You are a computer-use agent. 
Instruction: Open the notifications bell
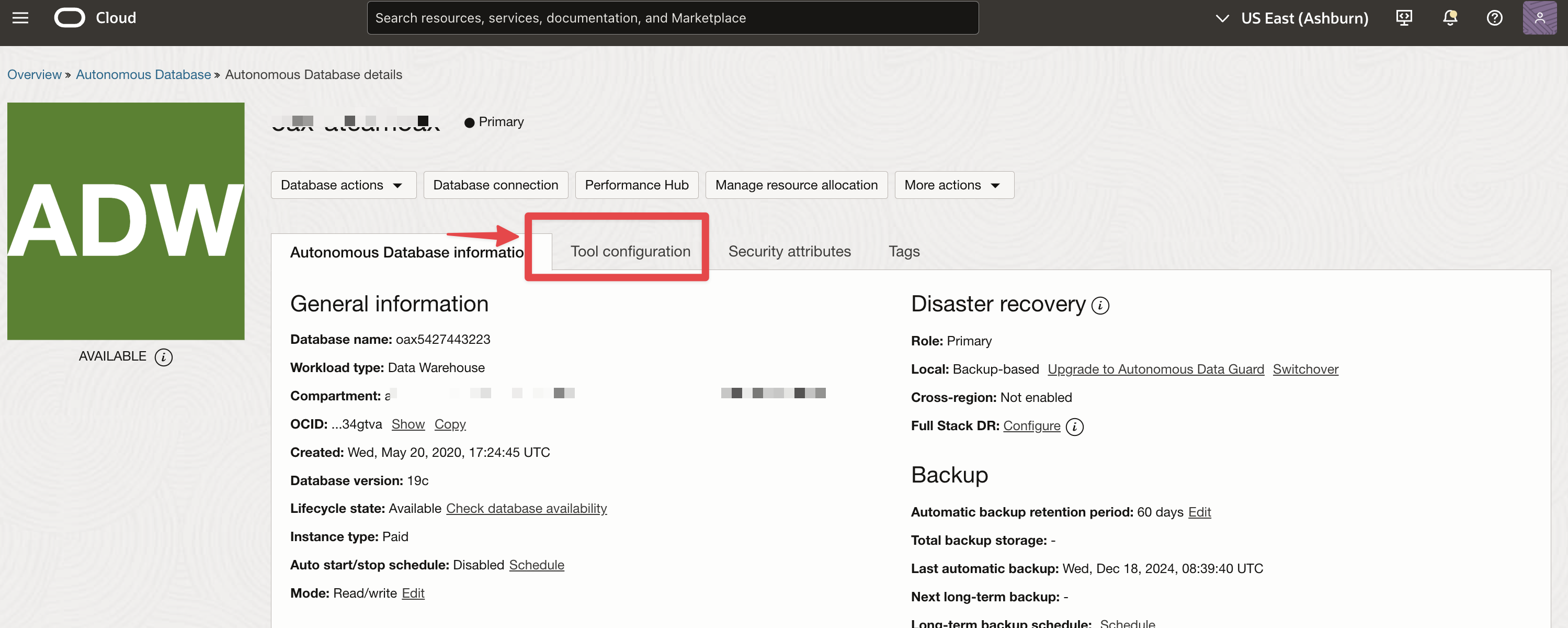(1449, 18)
